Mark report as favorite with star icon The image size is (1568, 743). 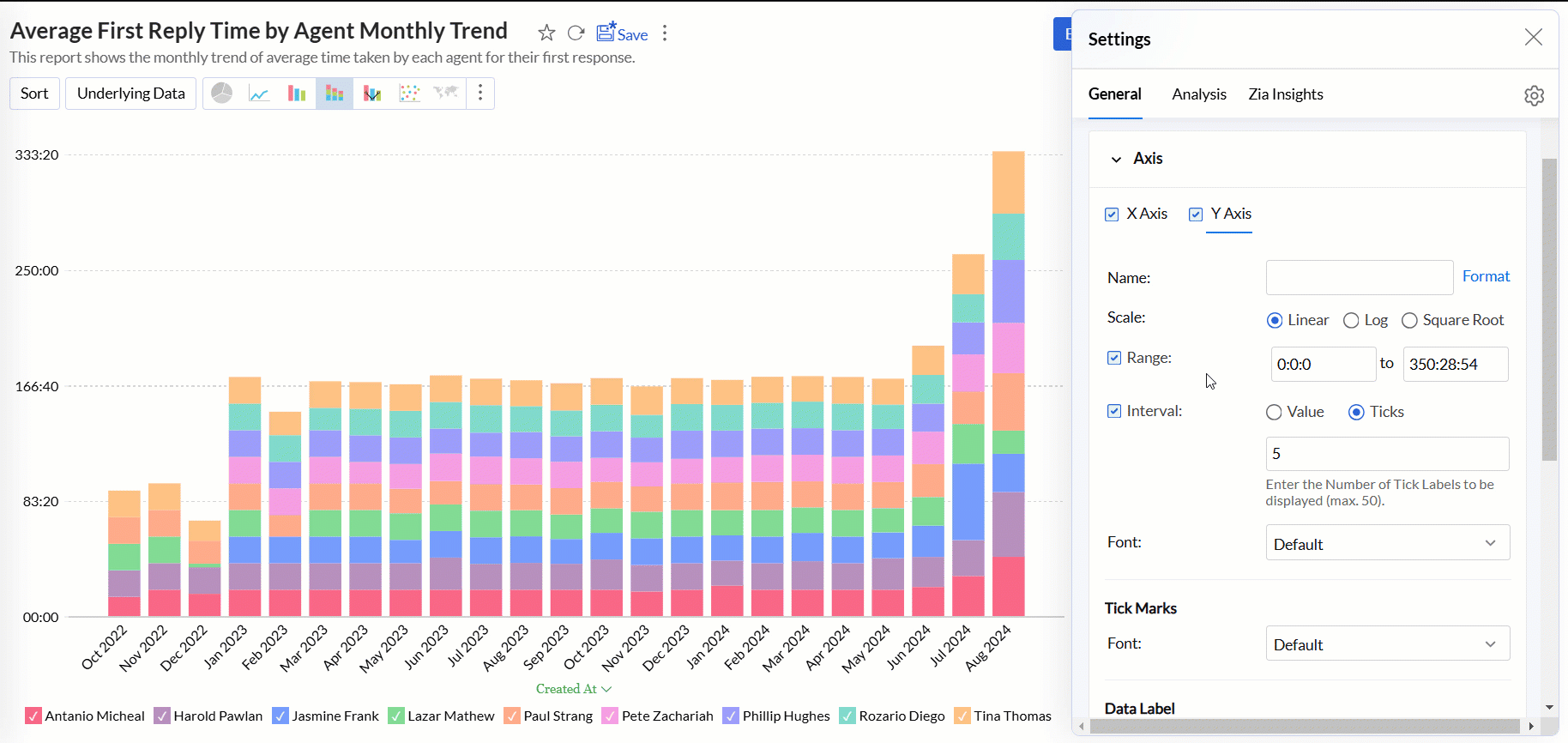coord(546,33)
